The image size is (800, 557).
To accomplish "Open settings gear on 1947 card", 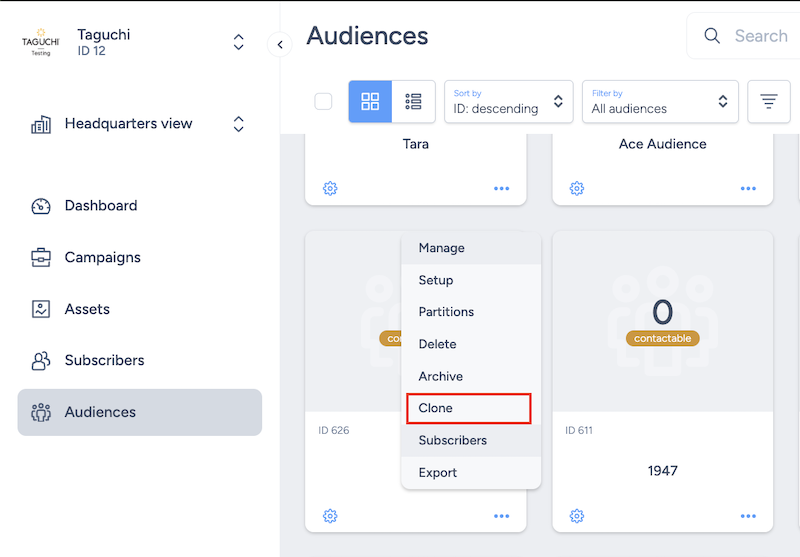I will [x=577, y=516].
